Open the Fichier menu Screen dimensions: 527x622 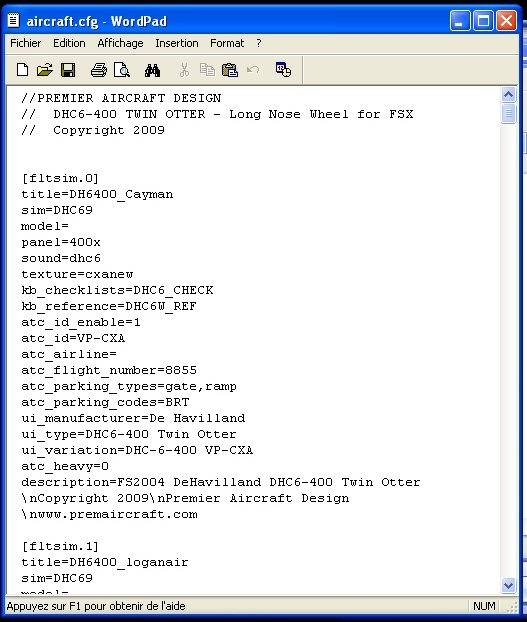pos(25,43)
